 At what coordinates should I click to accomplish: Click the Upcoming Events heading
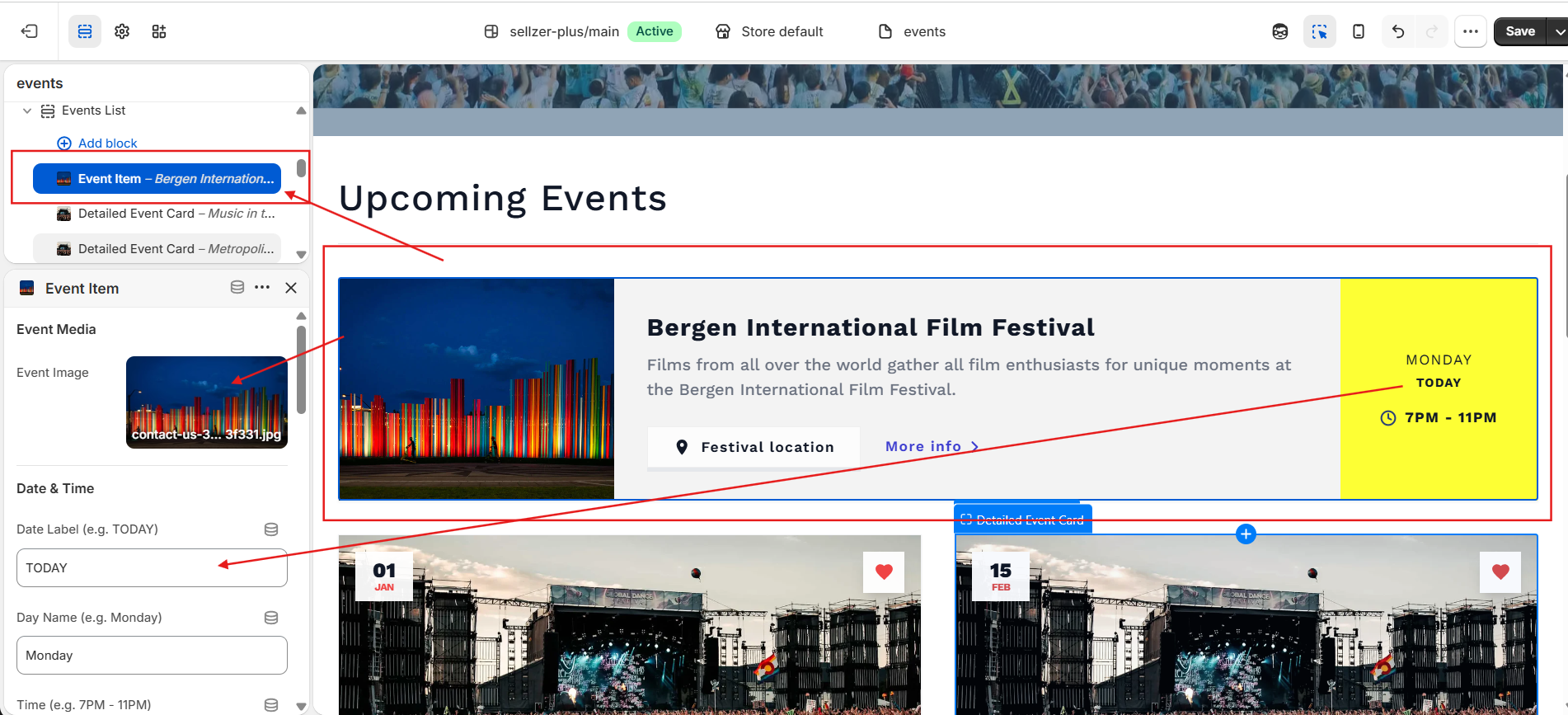click(503, 199)
